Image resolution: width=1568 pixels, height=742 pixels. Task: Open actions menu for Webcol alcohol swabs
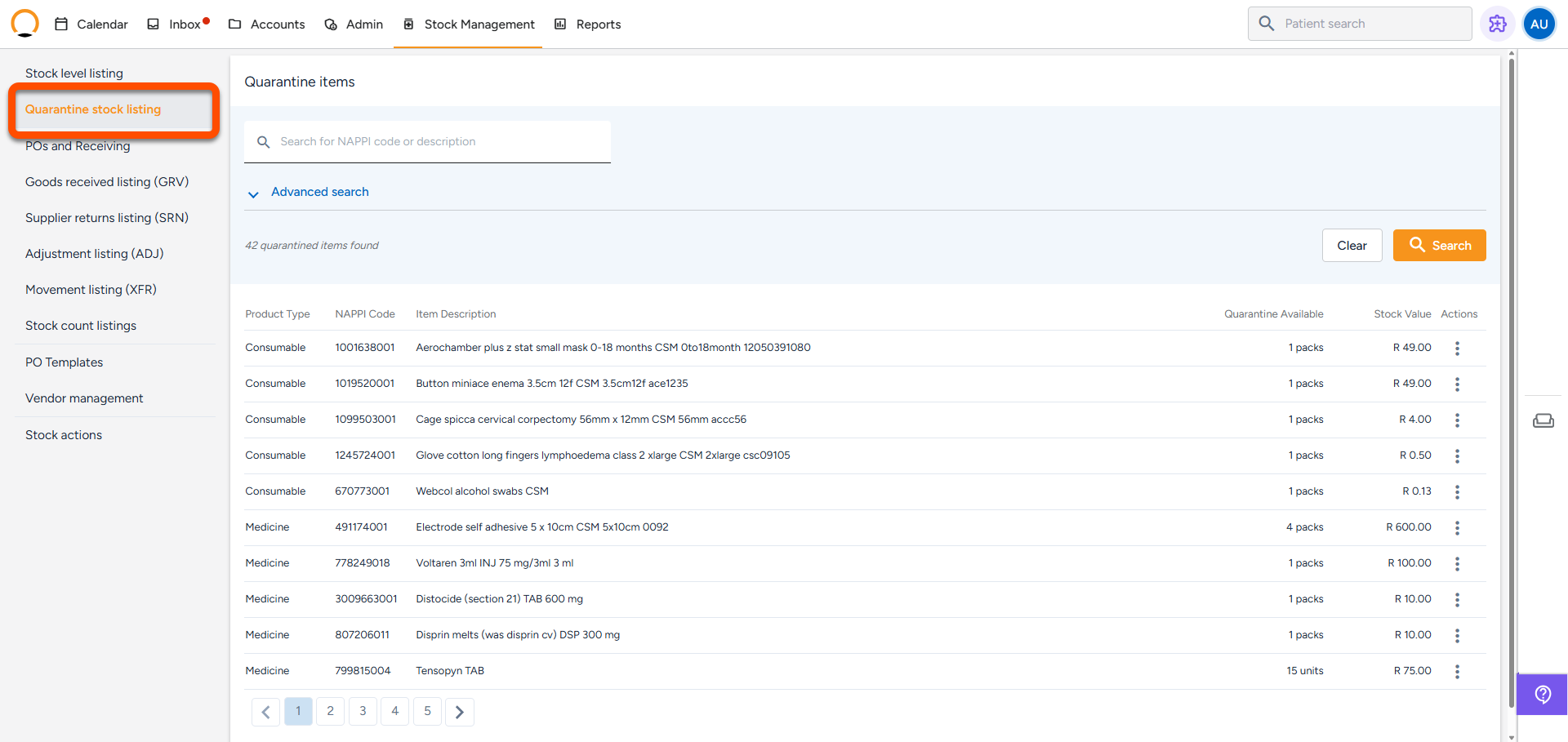pos(1457,492)
